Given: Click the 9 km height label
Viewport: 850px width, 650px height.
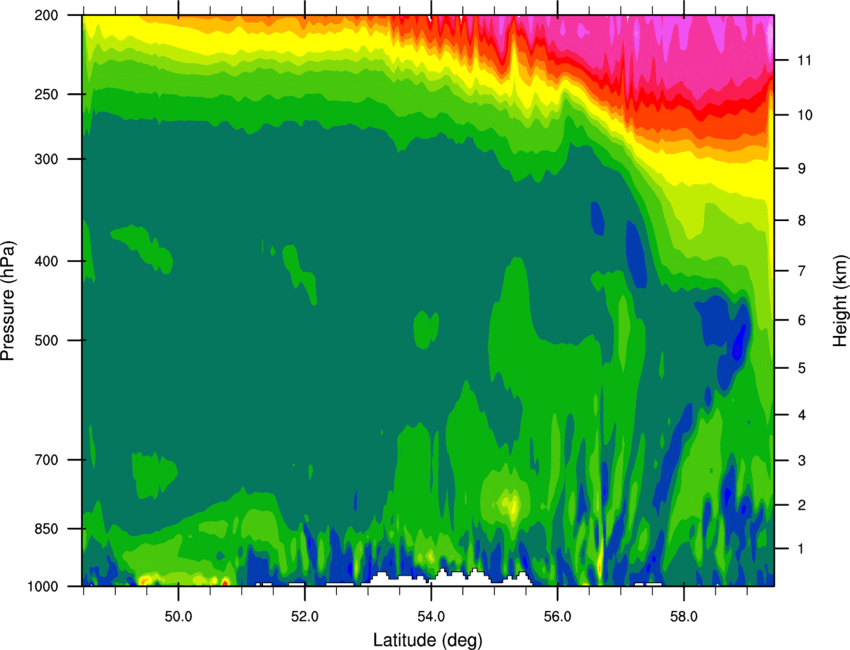Looking at the screenshot, I should coord(802,169).
